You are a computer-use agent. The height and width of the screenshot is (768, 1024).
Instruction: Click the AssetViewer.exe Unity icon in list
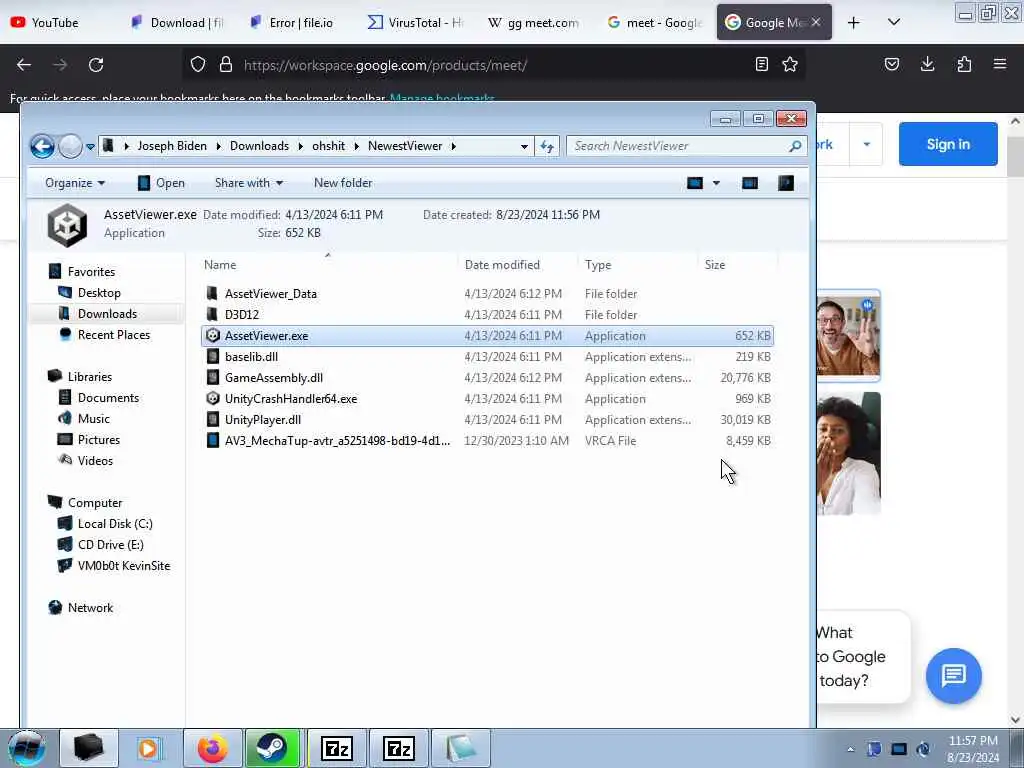pos(212,336)
